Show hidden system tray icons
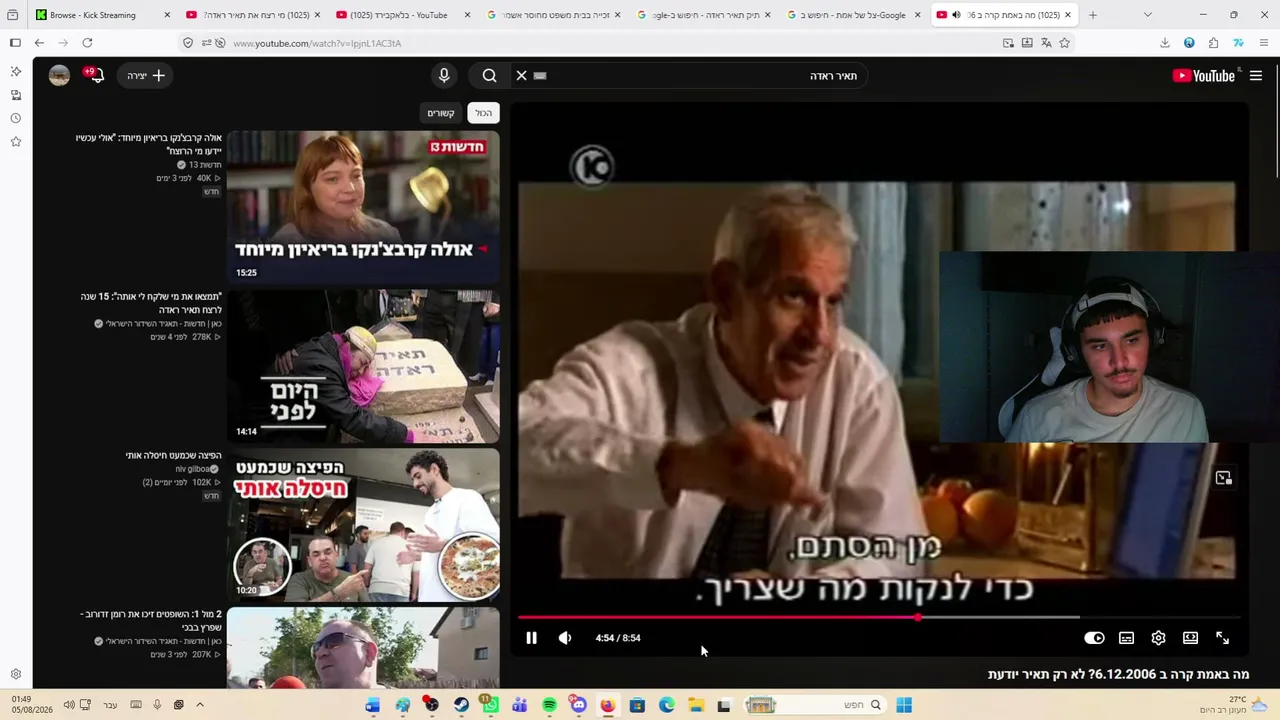This screenshot has height=720, width=1280. click(200, 705)
